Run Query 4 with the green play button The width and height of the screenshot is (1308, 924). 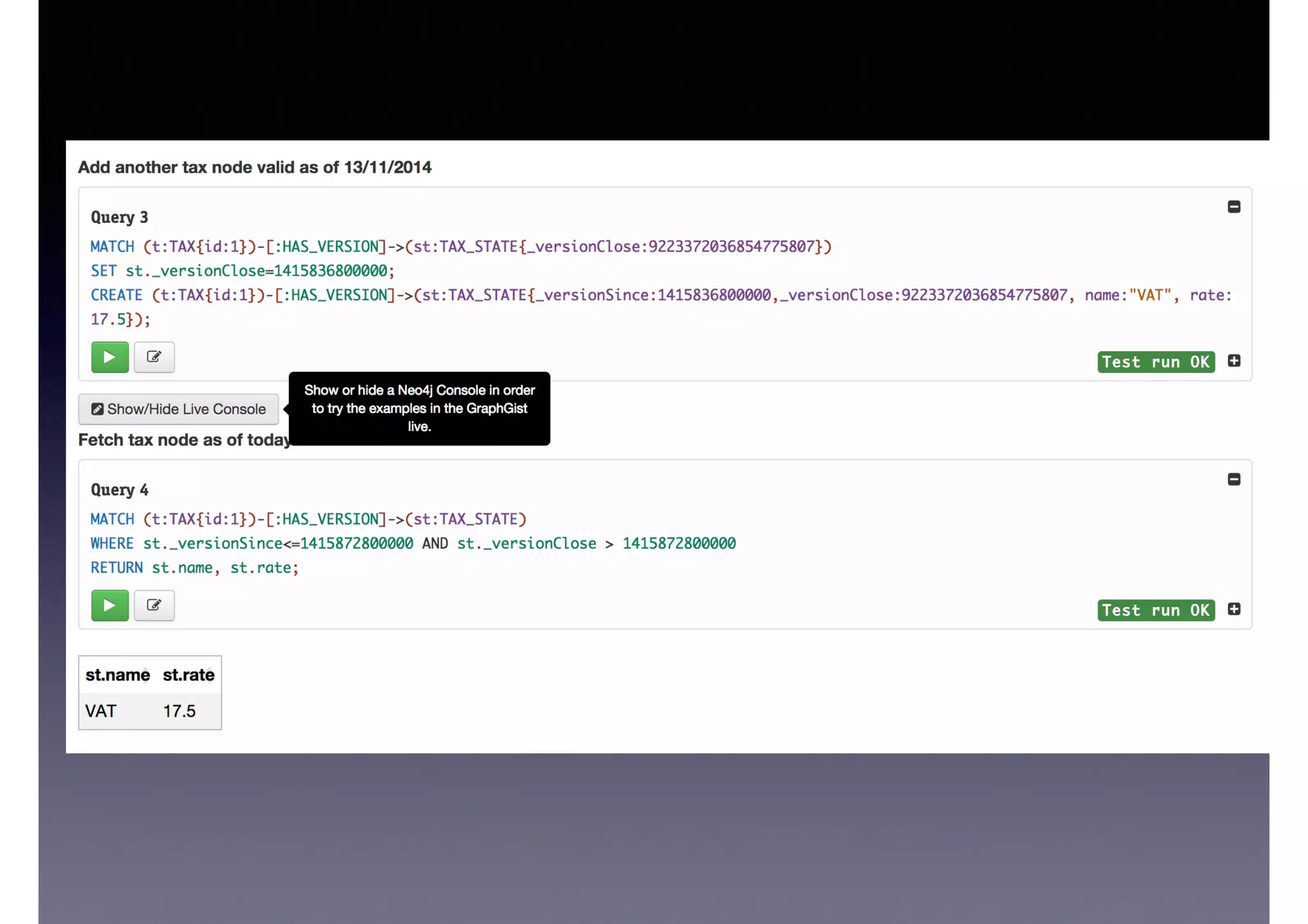(x=110, y=605)
